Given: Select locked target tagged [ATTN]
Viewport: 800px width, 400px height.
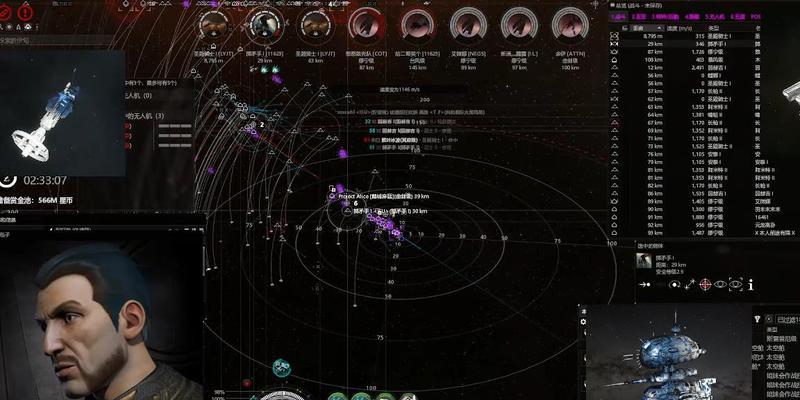Looking at the screenshot, I should [570, 24].
